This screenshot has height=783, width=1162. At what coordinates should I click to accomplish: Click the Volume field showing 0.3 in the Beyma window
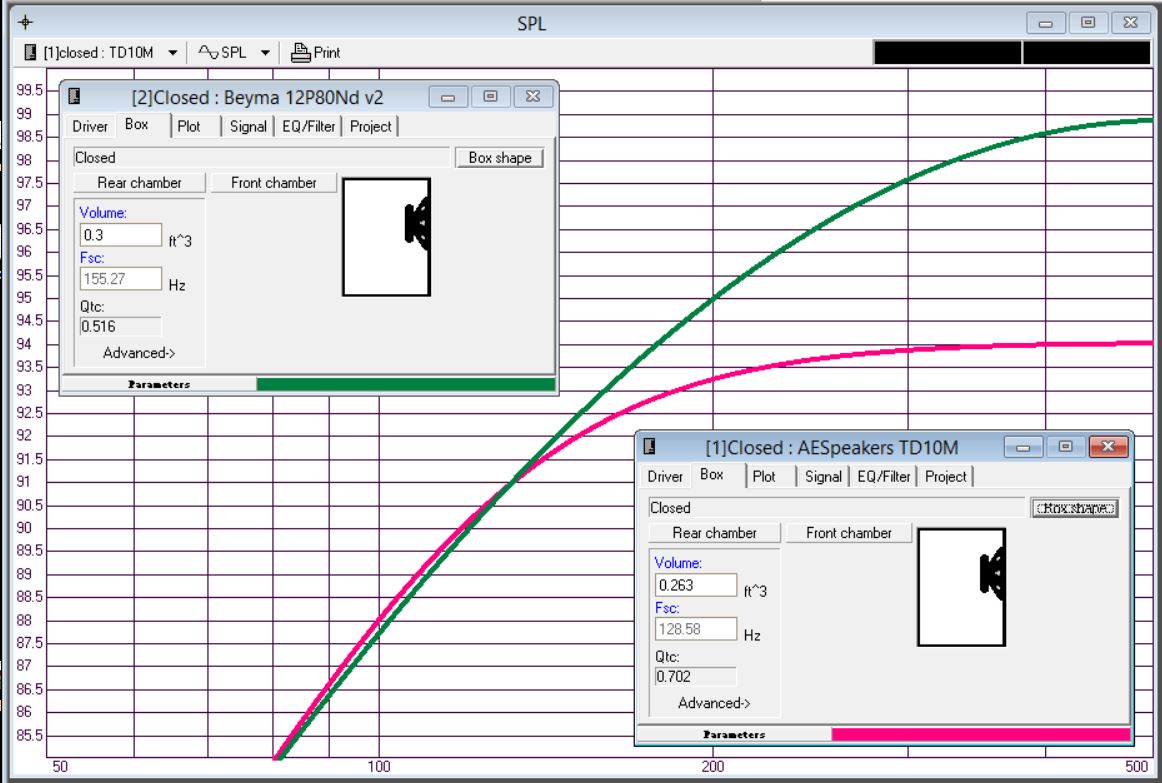coord(121,235)
